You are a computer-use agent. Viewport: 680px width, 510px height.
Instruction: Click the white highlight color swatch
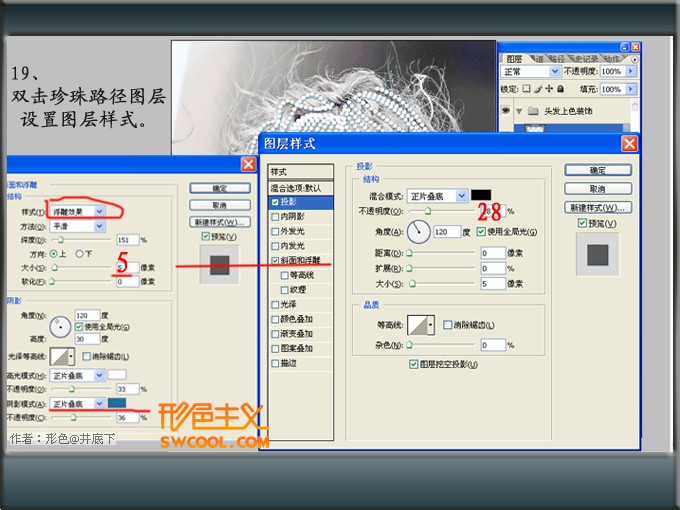(117, 374)
